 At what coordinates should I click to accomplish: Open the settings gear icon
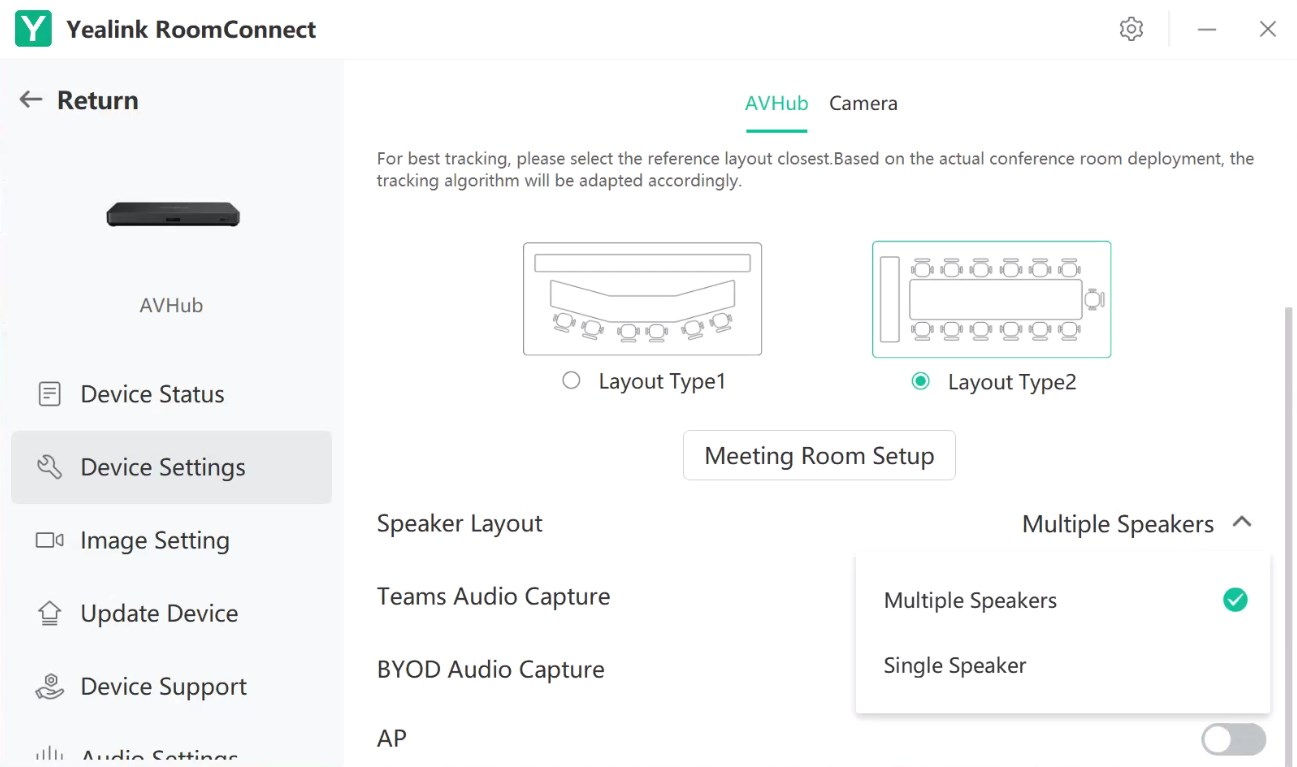click(x=1131, y=29)
